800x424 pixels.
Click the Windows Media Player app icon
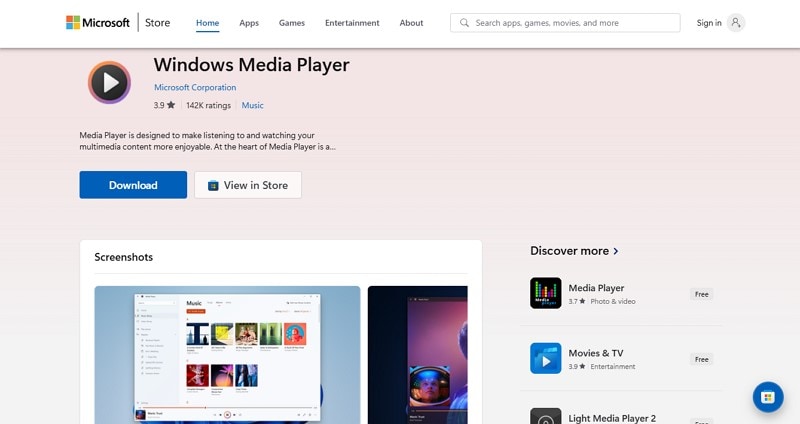click(x=109, y=82)
